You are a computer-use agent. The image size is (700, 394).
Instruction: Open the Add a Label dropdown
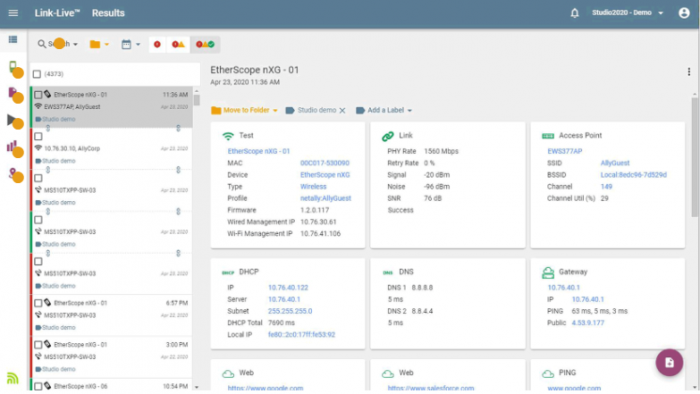[384, 110]
